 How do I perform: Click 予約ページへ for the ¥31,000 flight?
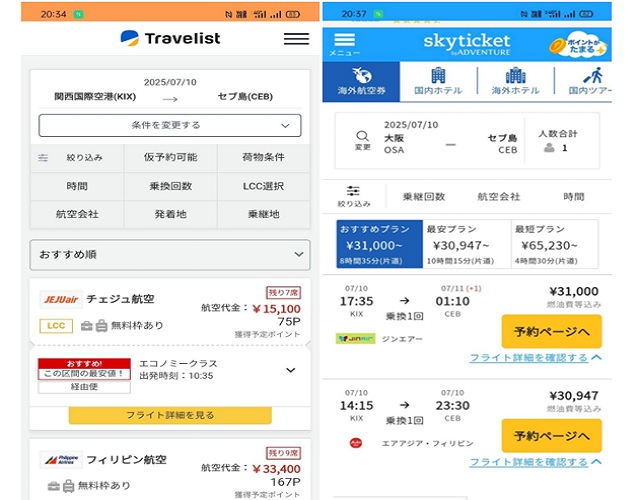click(x=551, y=331)
